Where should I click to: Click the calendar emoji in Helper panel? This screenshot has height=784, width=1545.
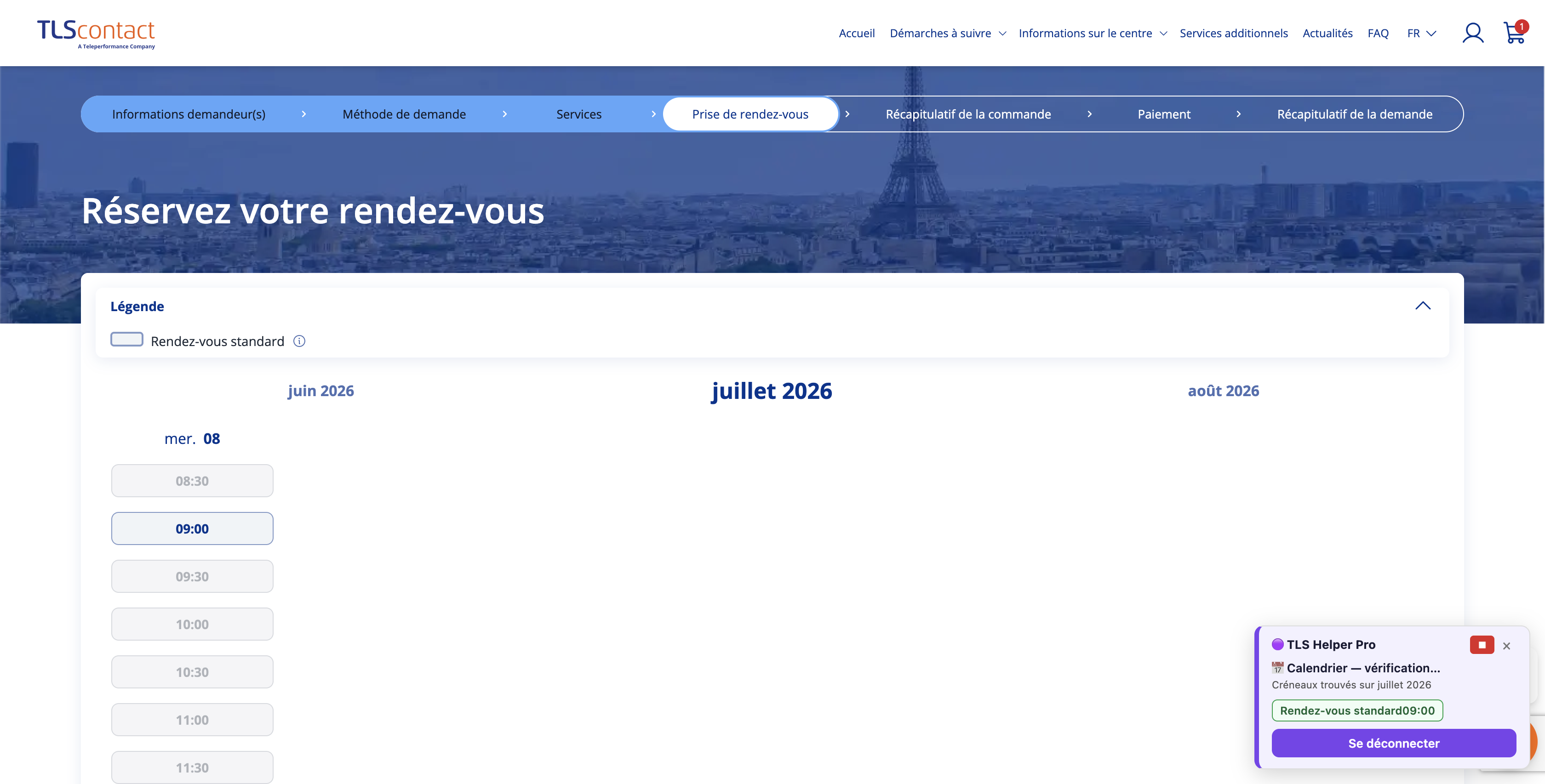pos(1277,668)
